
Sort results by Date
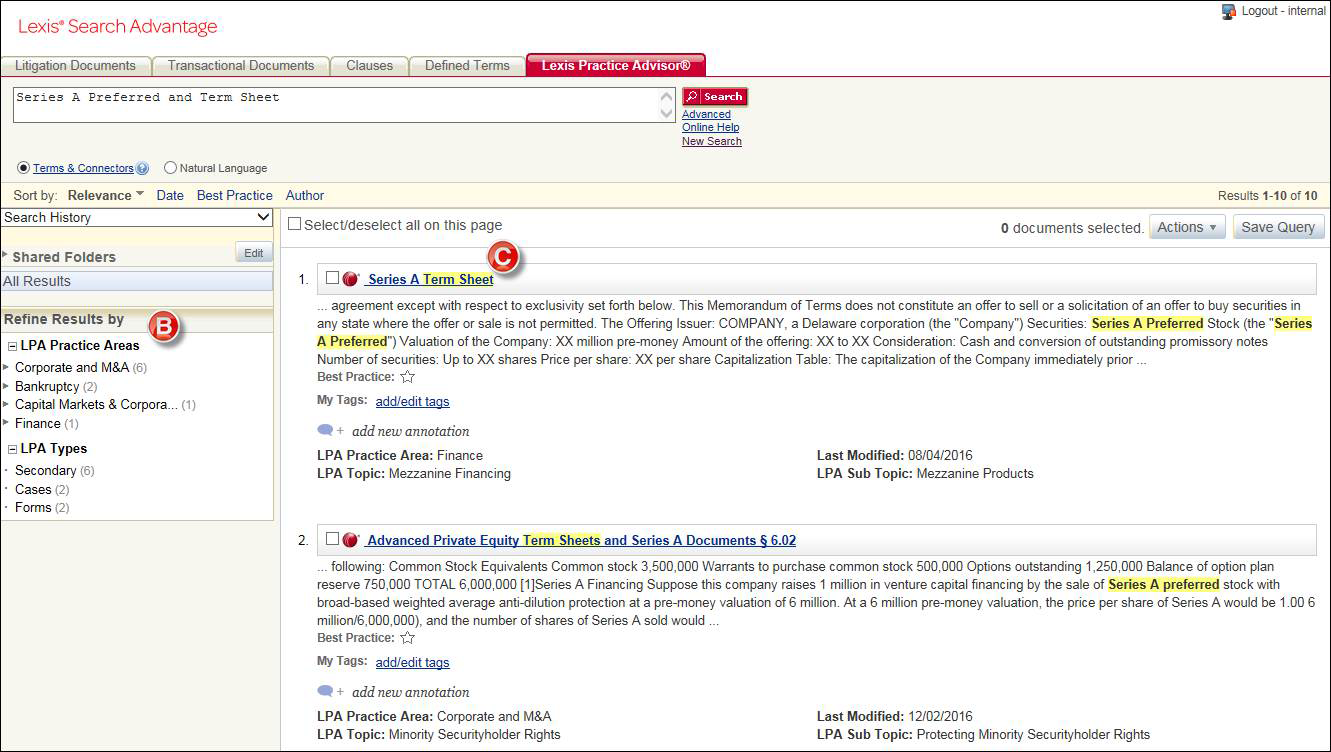click(170, 195)
